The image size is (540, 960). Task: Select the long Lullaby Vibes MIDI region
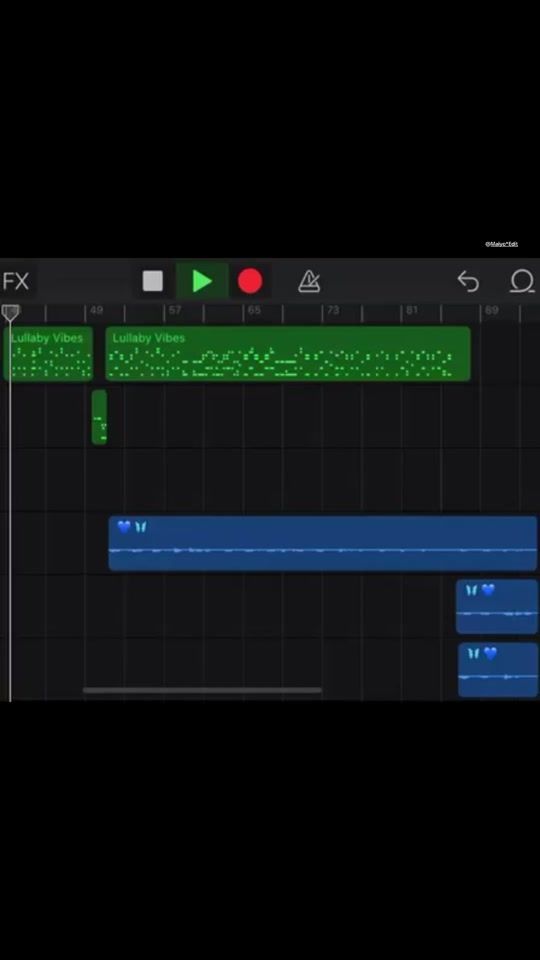click(288, 353)
